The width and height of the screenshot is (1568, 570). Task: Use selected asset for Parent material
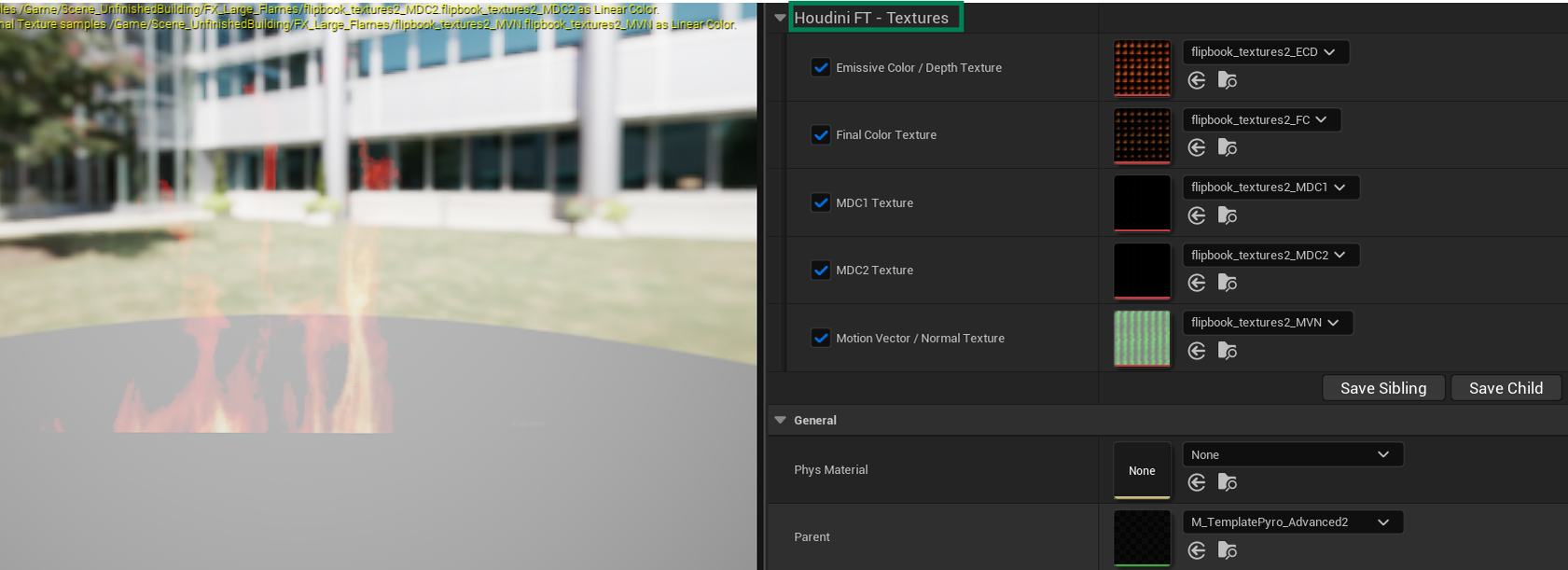click(1197, 550)
